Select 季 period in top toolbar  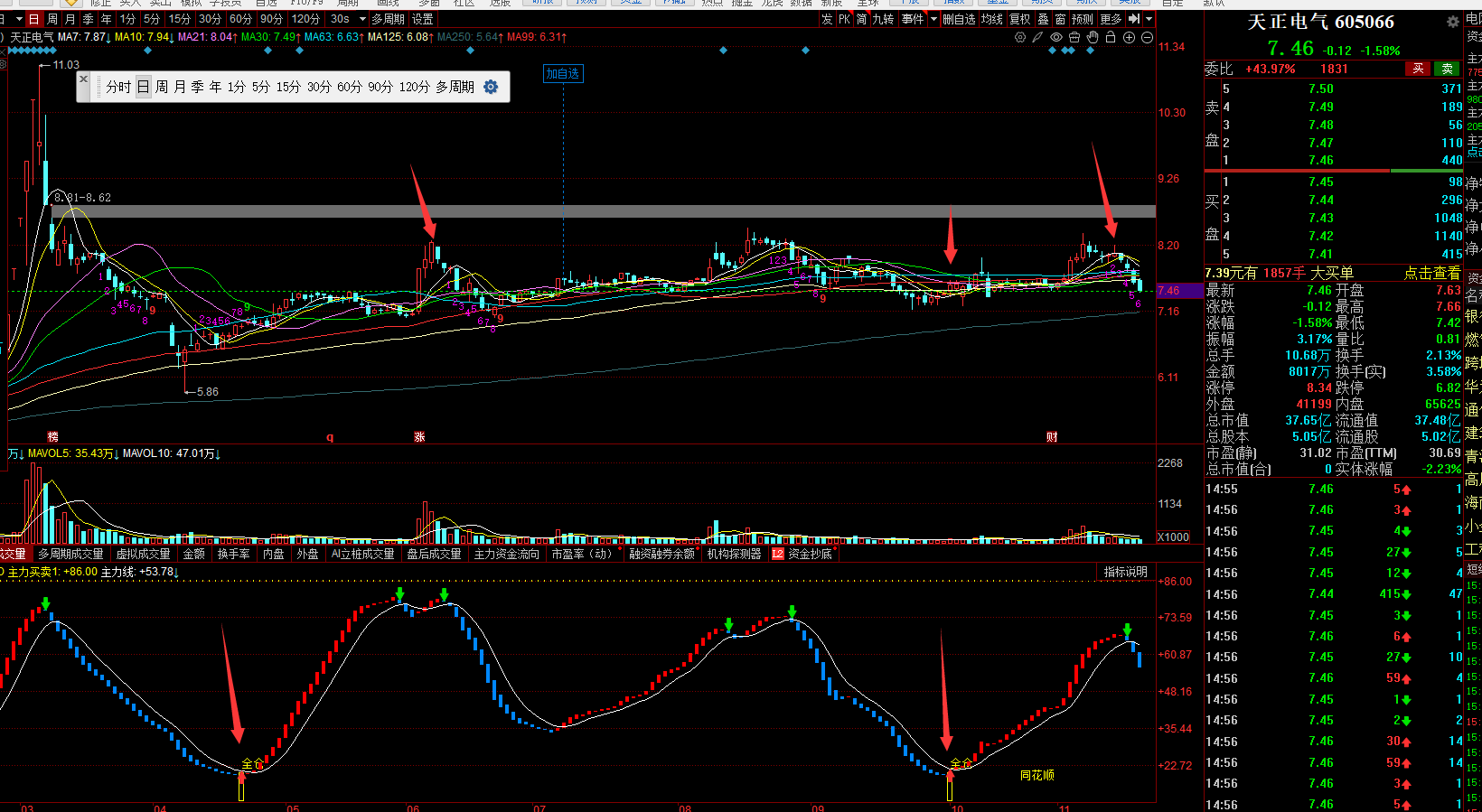[89, 19]
